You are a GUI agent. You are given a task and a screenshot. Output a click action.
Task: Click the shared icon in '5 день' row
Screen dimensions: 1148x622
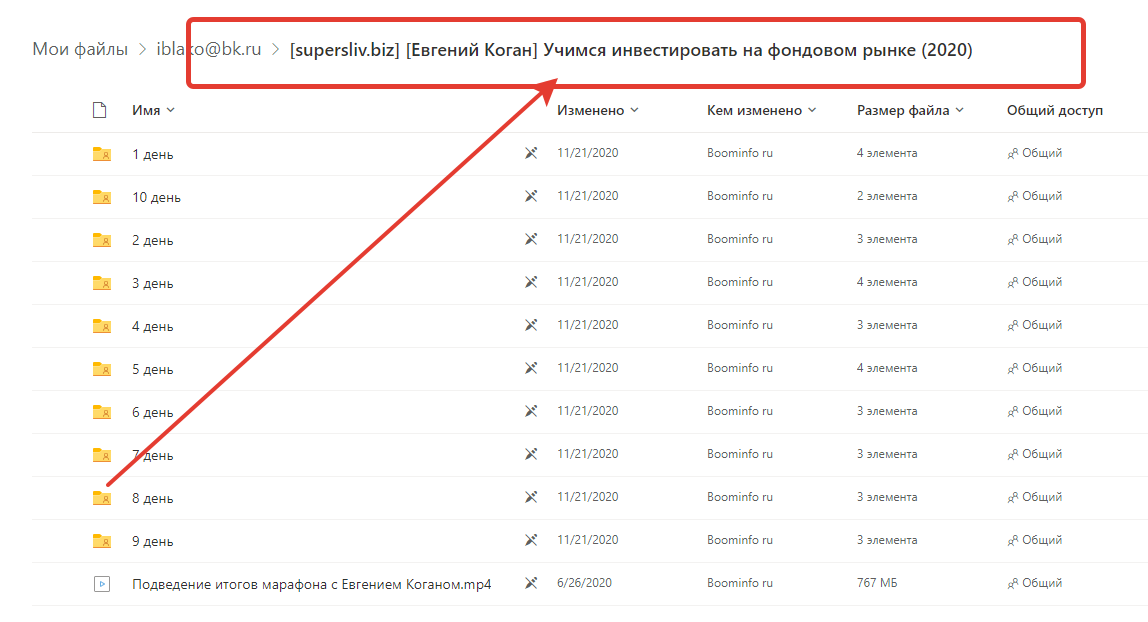[1013, 369]
